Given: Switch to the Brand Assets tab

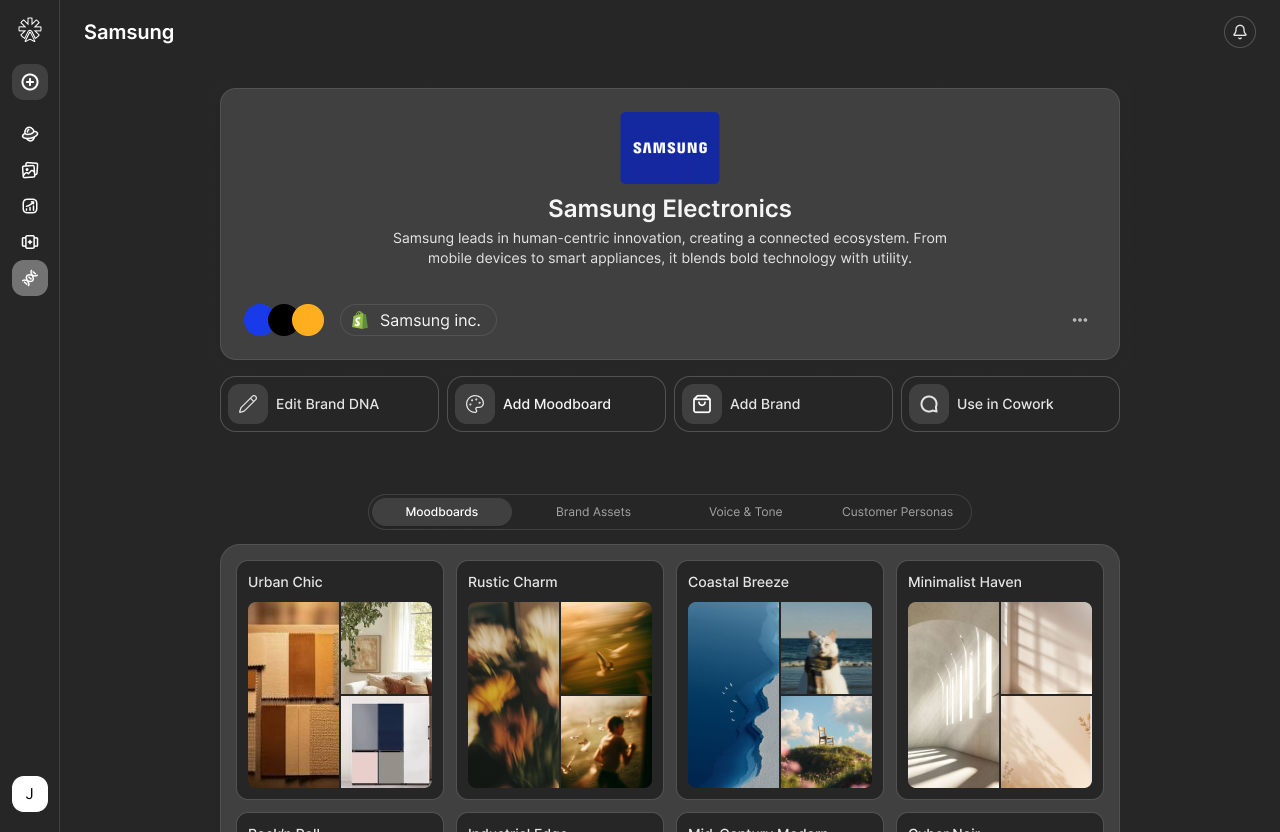Looking at the screenshot, I should coord(593,512).
